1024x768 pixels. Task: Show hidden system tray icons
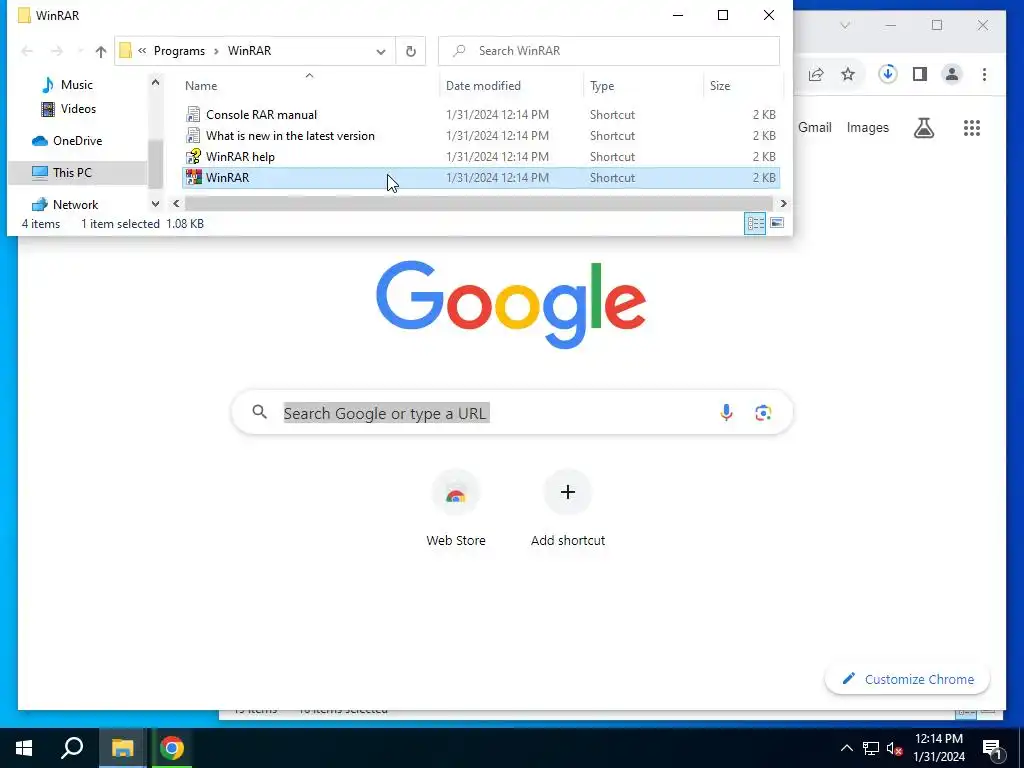pyautogui.click(x=846, y=748)
